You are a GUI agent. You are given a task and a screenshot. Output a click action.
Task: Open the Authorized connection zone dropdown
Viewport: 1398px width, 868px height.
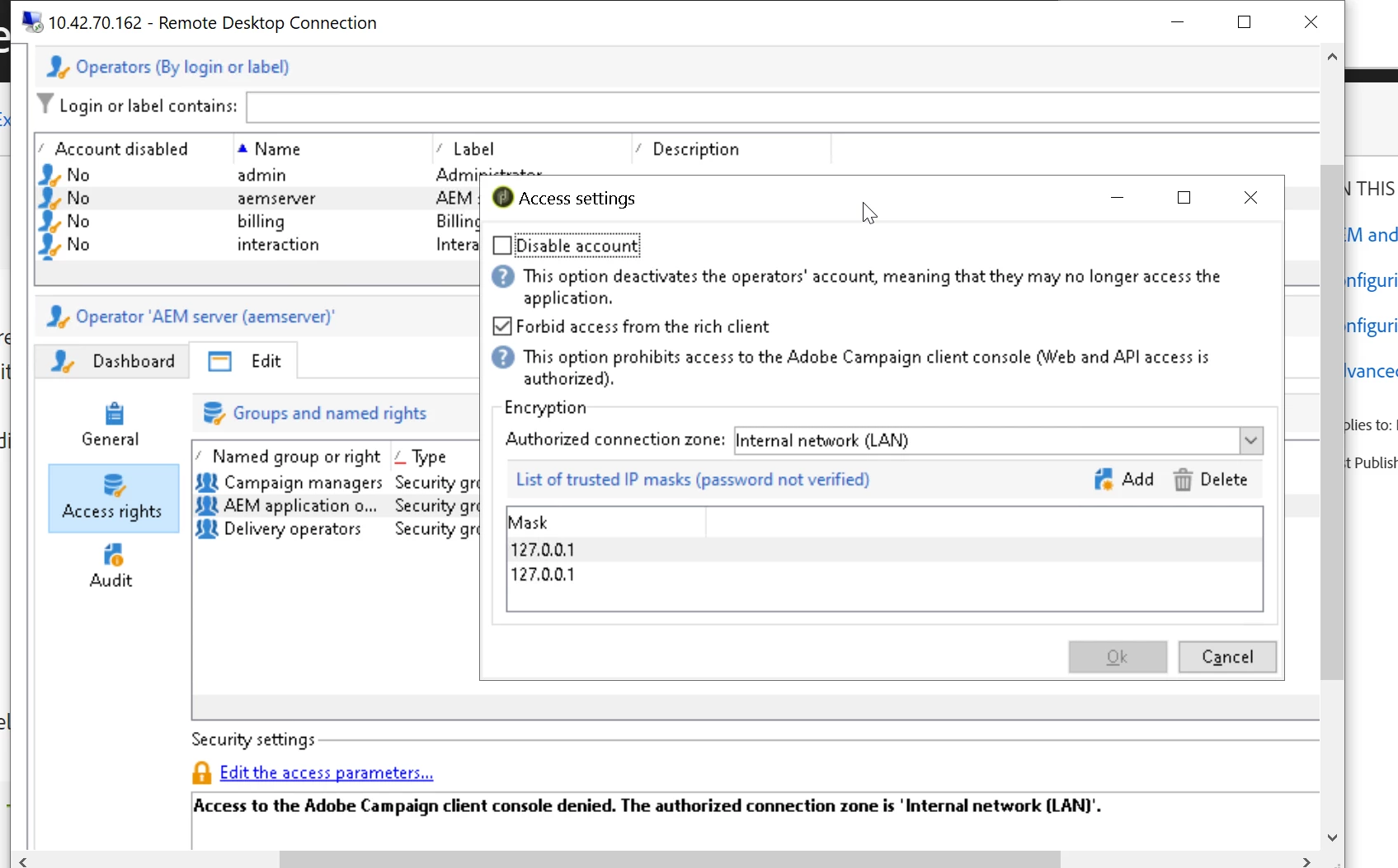tap(1250, 440)
